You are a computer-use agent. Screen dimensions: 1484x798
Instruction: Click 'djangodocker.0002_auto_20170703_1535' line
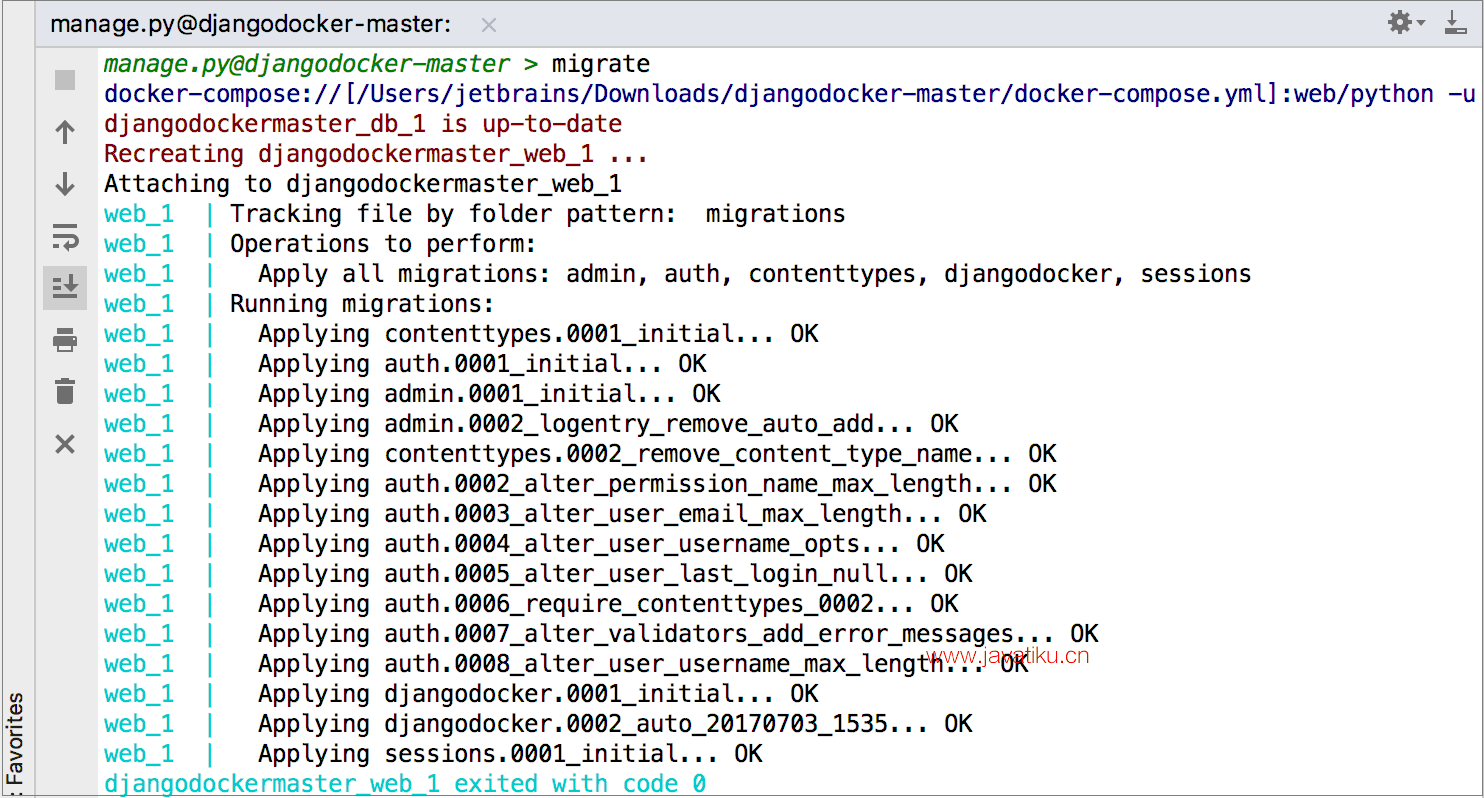click(538, 724)
